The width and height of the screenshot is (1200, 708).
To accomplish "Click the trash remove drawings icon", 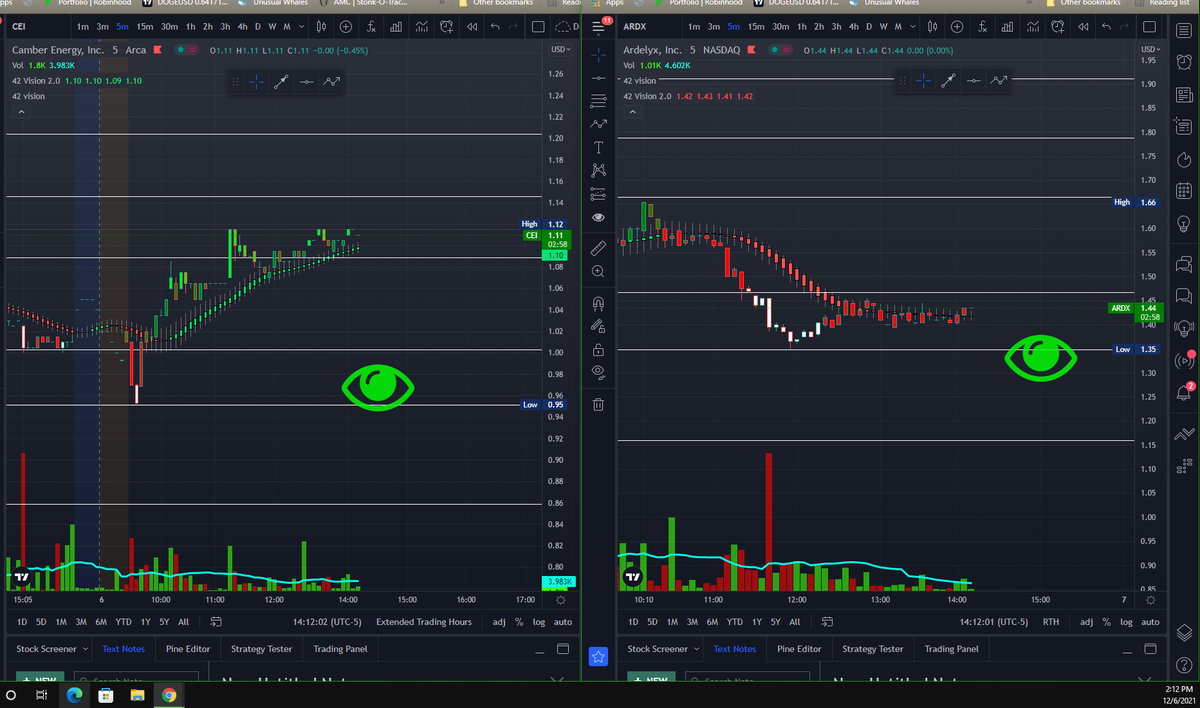I will [598, 405].
